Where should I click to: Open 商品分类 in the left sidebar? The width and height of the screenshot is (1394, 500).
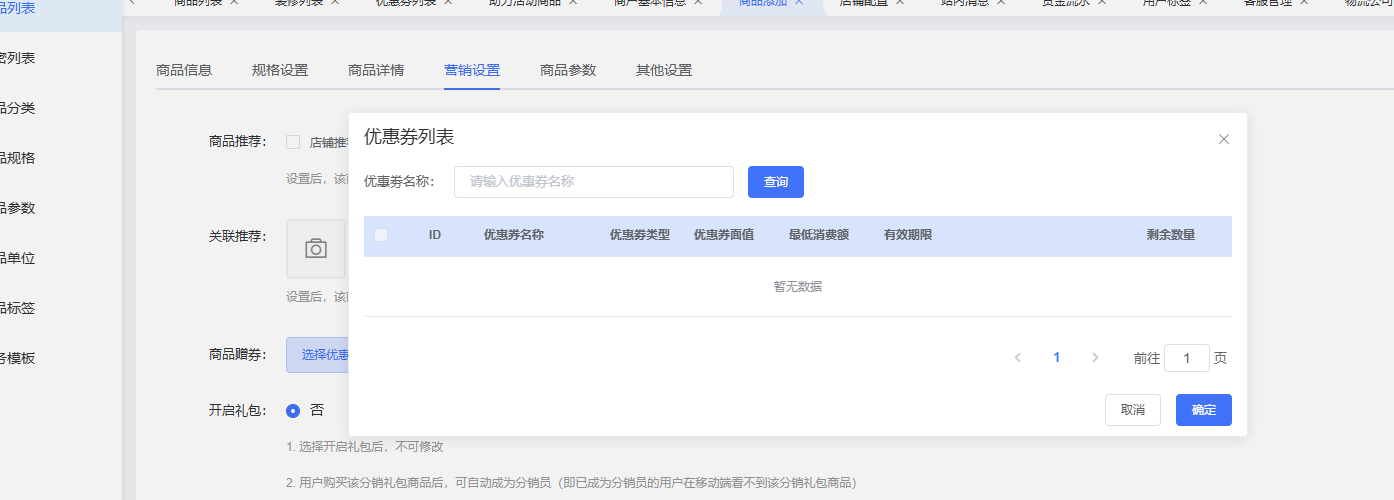[x=22, y=108]
